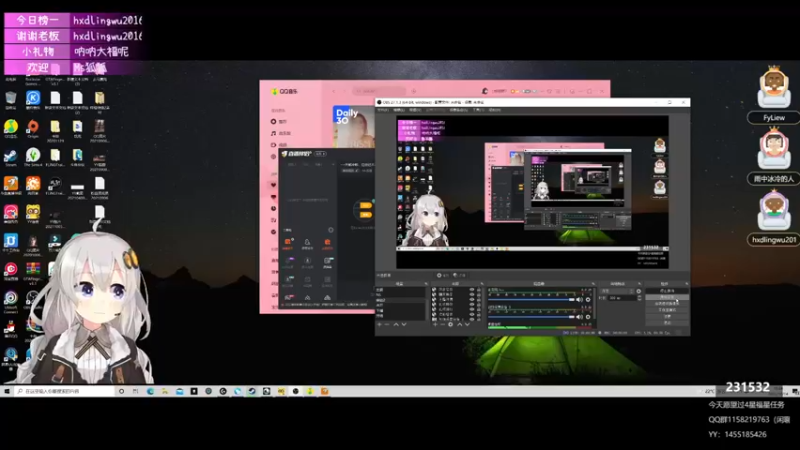Open the second mixer channel settings gear
Screen dimensions: 800x450
[588, 317]
